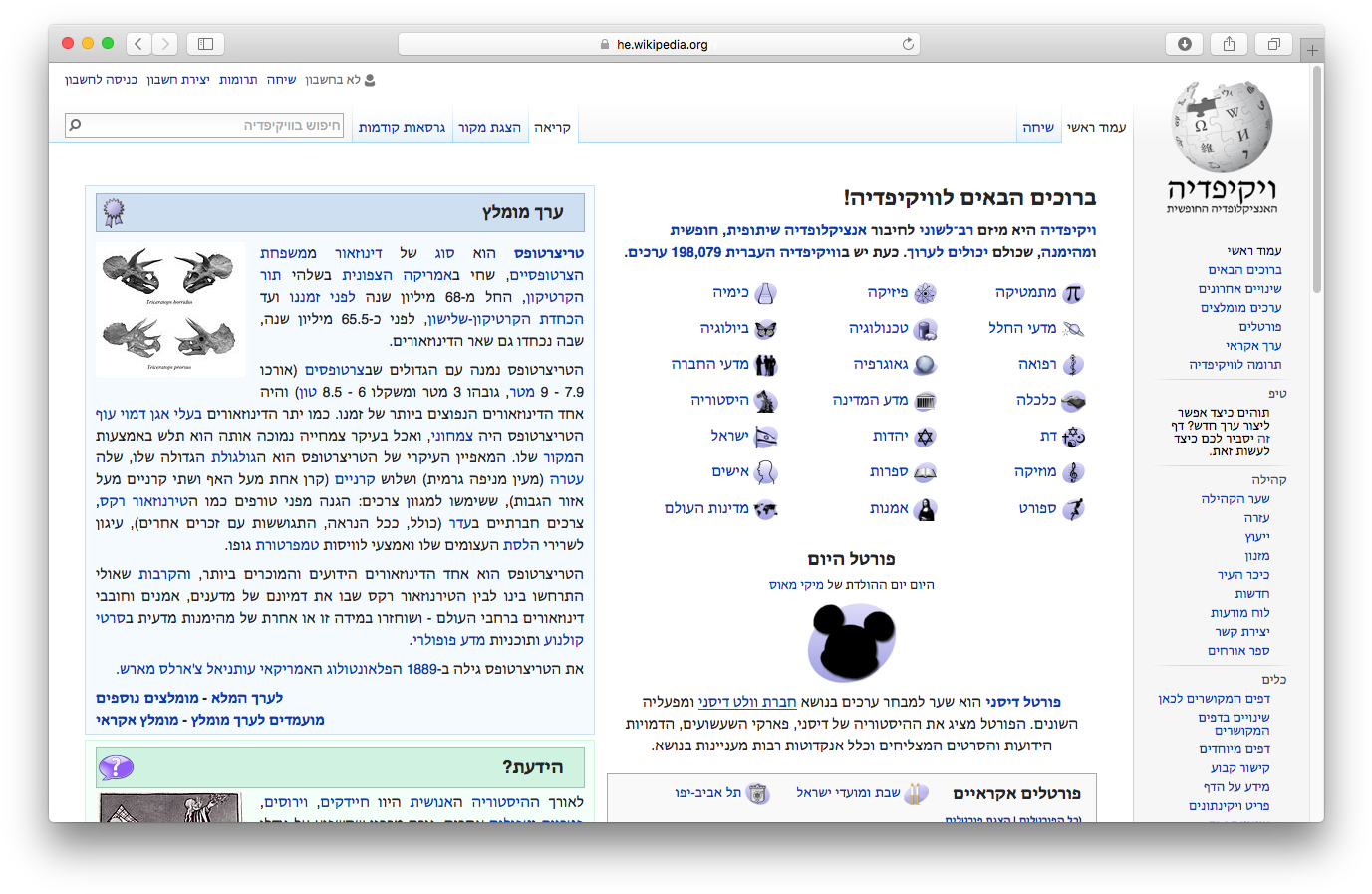Open the פורטל דיסני link
This screenshot has width=1372, height=894.
pyautogui.click(x=1023, y=702)
